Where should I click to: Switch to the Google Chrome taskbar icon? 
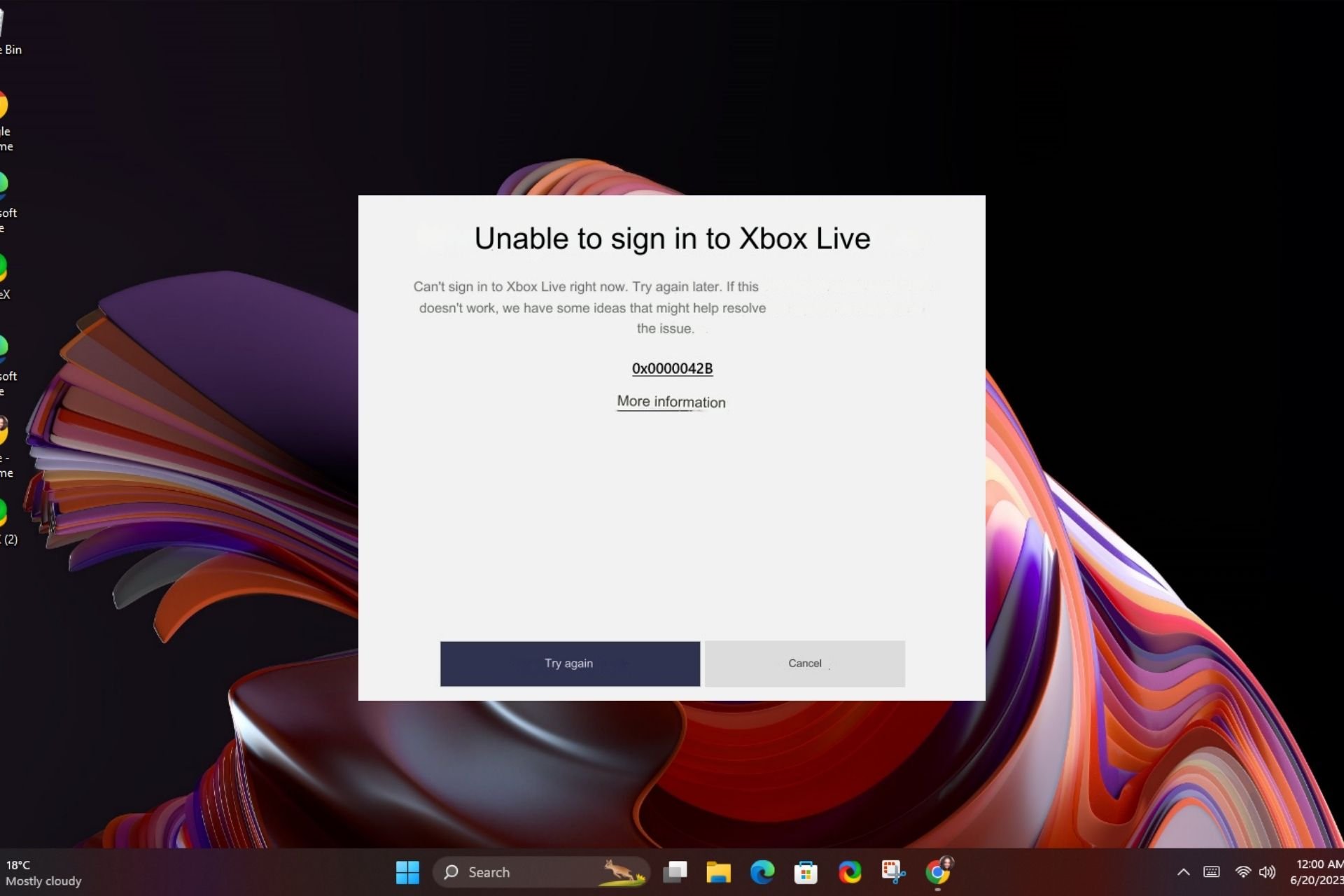tap(937, 872)
